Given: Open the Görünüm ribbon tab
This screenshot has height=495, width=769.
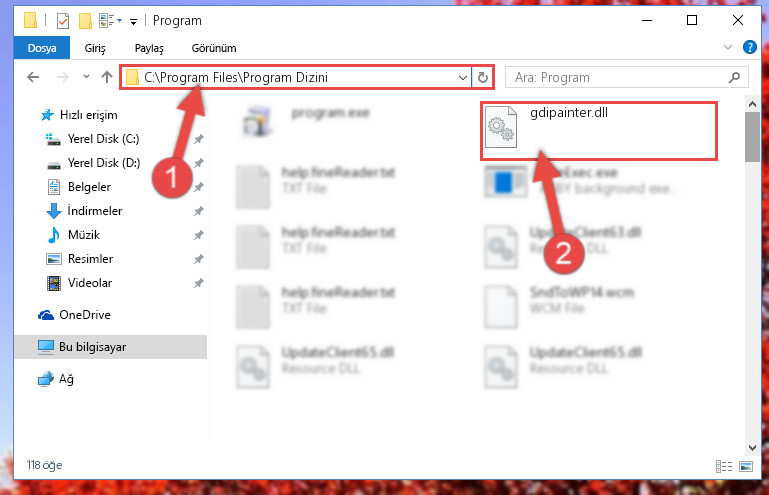Looking at the screenshot, I should (x=214, y=48).
